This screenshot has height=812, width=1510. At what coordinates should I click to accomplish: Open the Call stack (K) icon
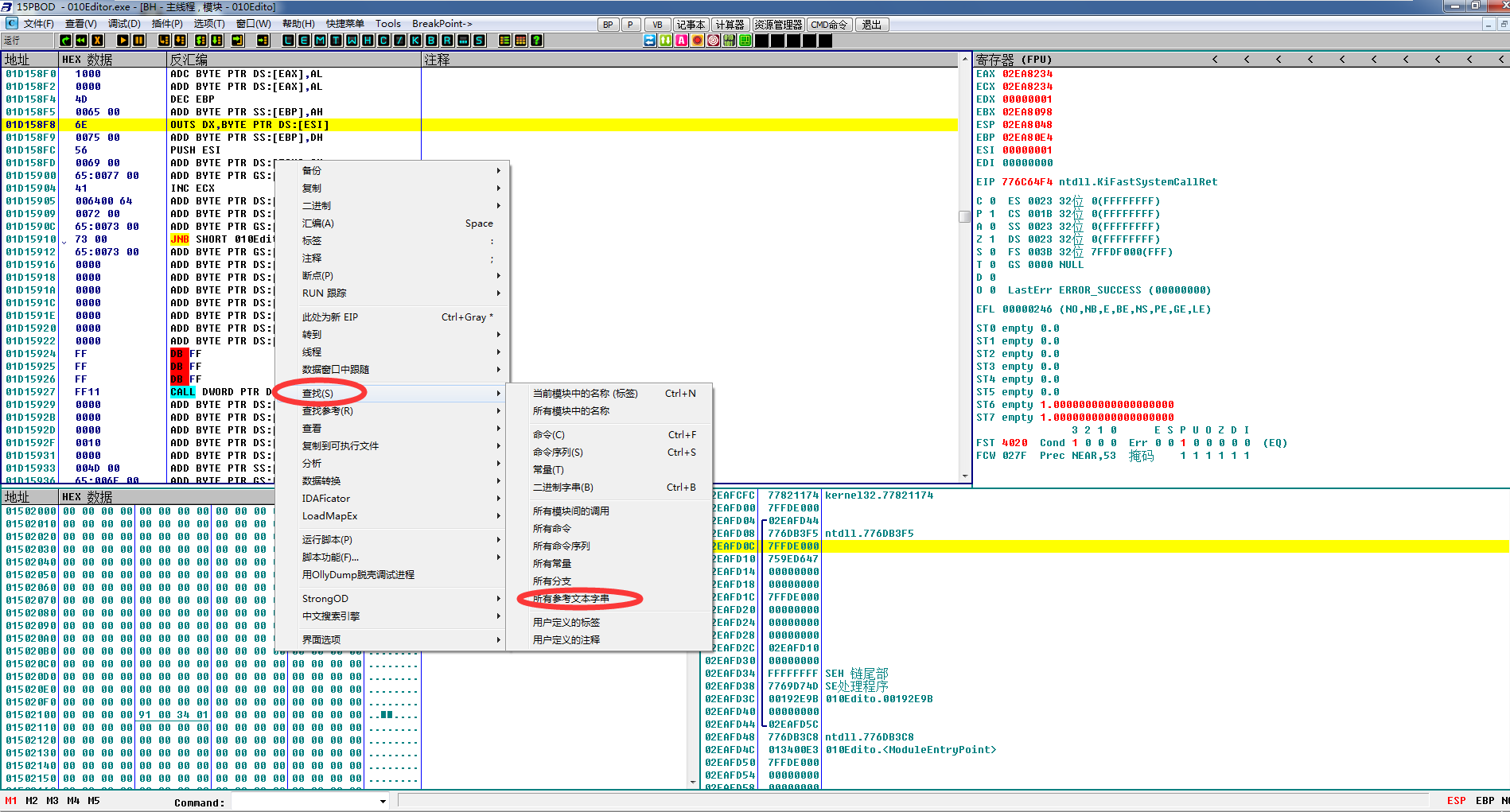(x=415, y=40)
